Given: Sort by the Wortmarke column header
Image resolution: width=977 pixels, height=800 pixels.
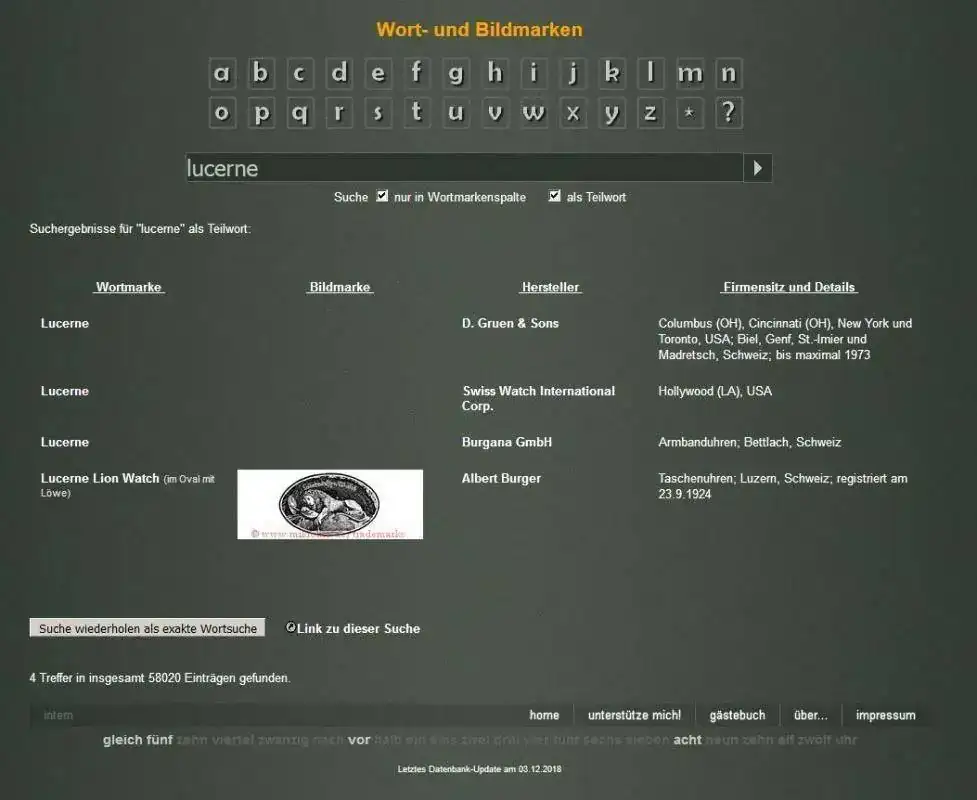Looking at the screenshot, I should pyautogui.click(x=129, y=287).
